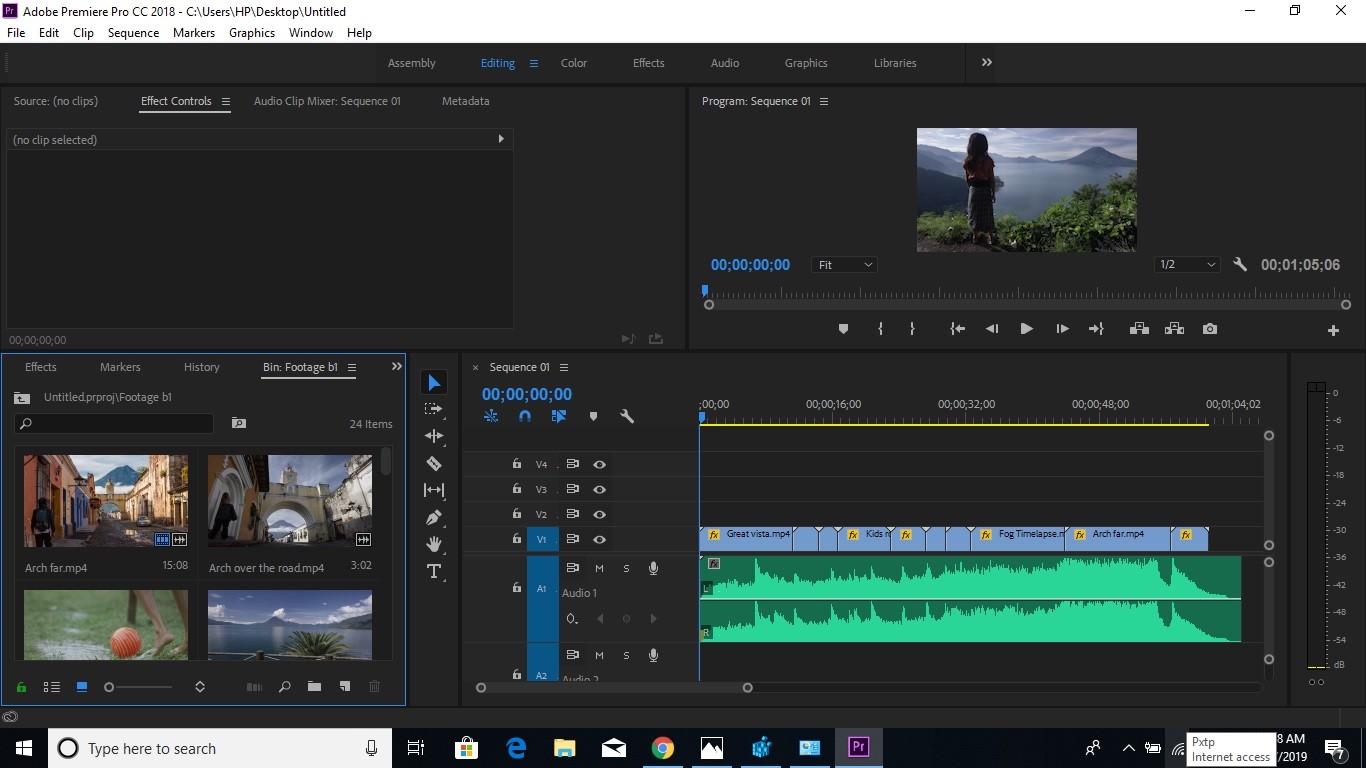1366x768 pixels.
Task: Open the Graphics menu in menu bar
Action: [x=252, y=33]
